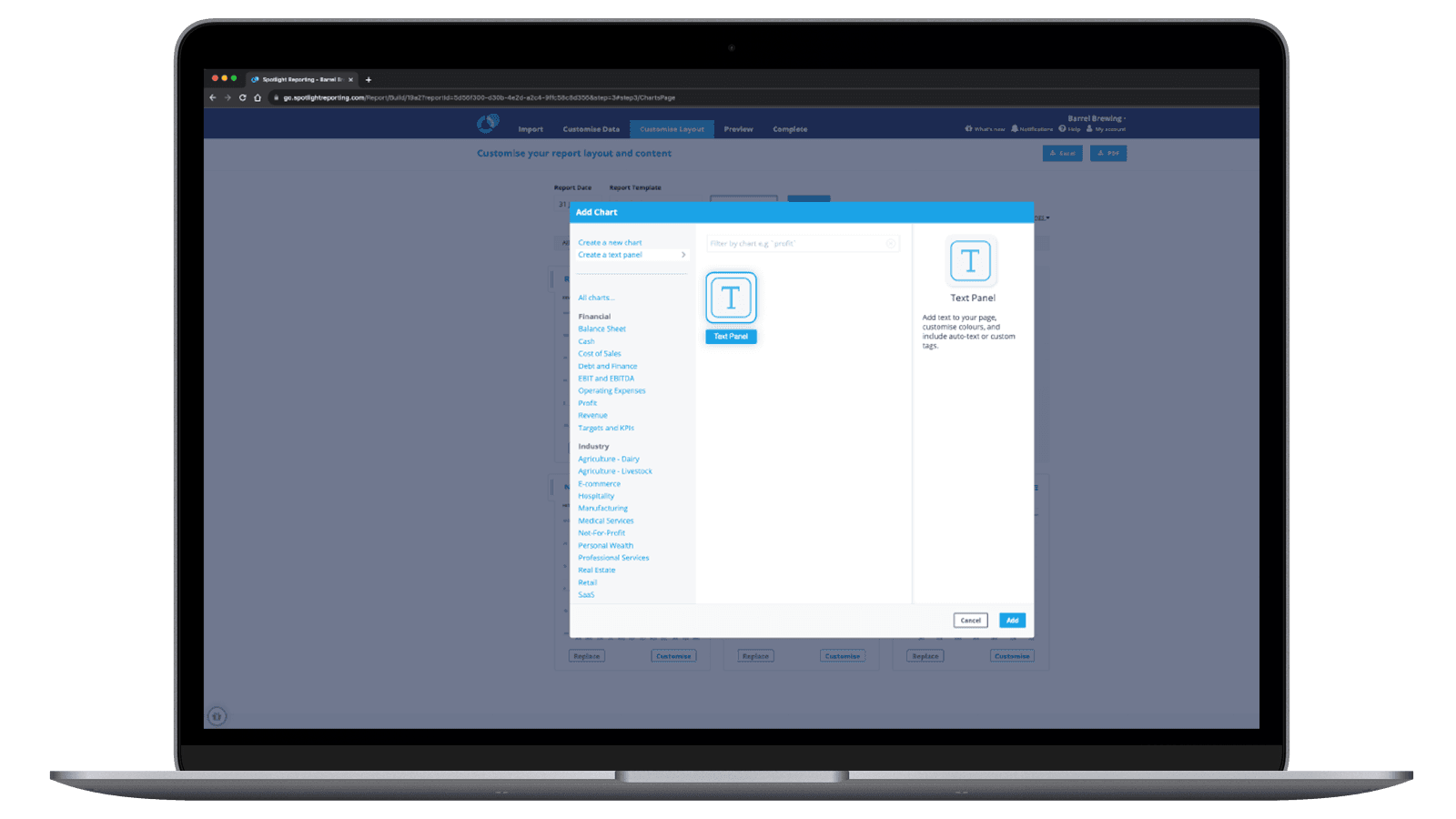The width and height of the screenshot is (1456, 819).
Task: Select the Text Panel tile icon
Action: coord(731,298)
